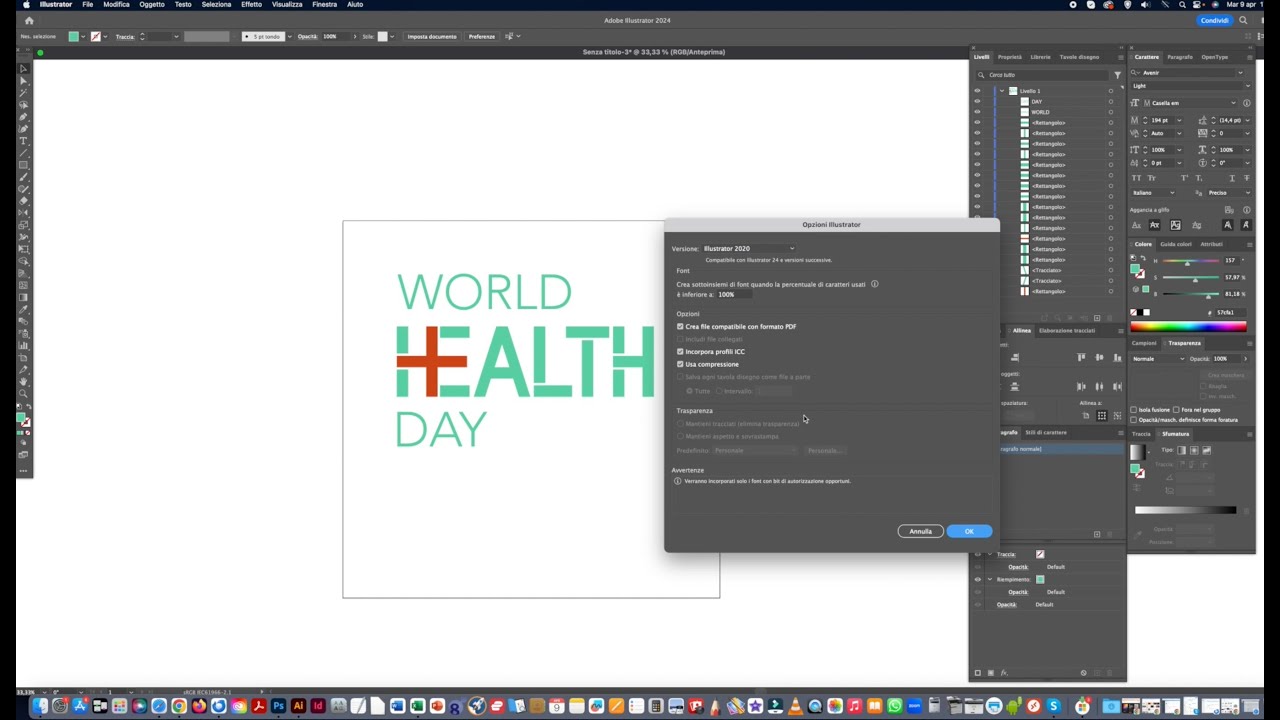Click the Preferenze button
The width and height of the screenshot is (1280, 720).
click(482, 36)
